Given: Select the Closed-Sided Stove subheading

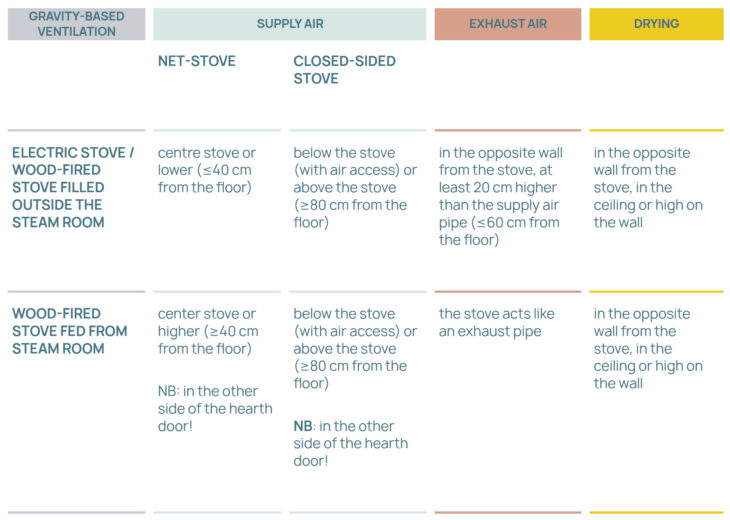Looking at the screenshot, I should coord(344,69).
